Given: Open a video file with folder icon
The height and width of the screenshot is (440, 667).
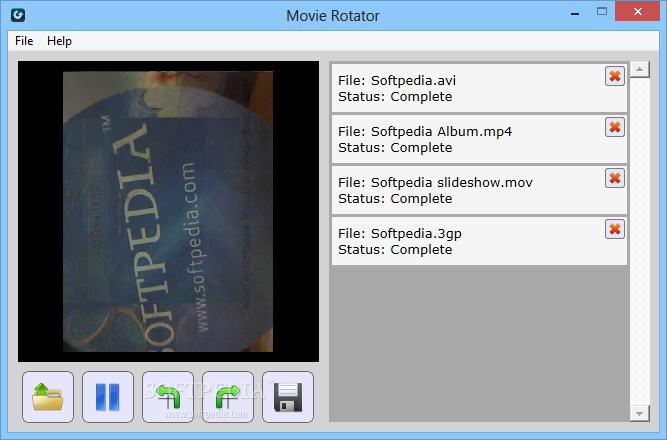Looking at the screenshot, I should [x=48, y=397].
